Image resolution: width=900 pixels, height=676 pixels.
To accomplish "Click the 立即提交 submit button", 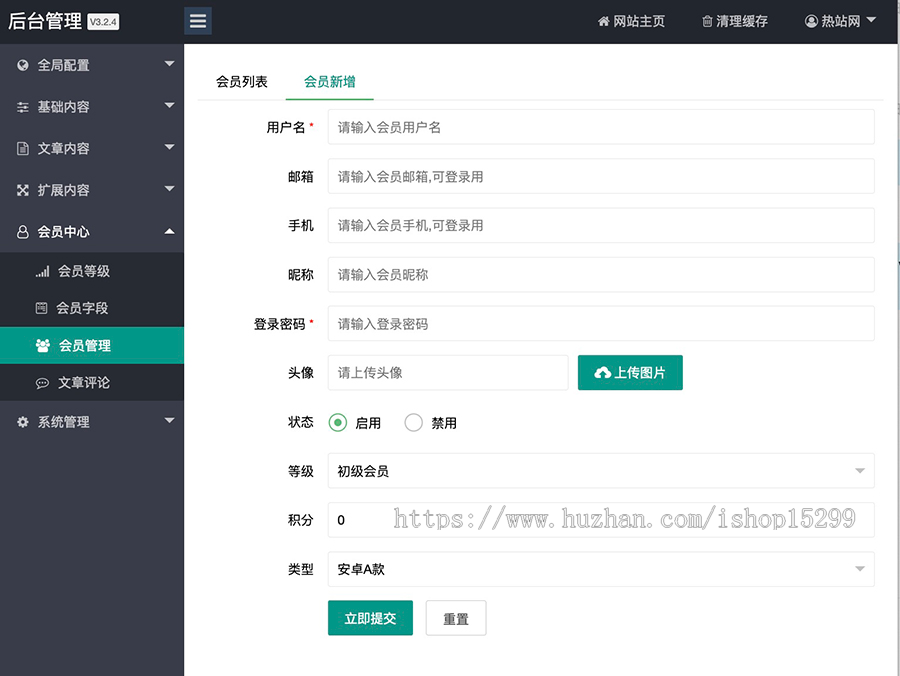I will click(x=370, y=618).
